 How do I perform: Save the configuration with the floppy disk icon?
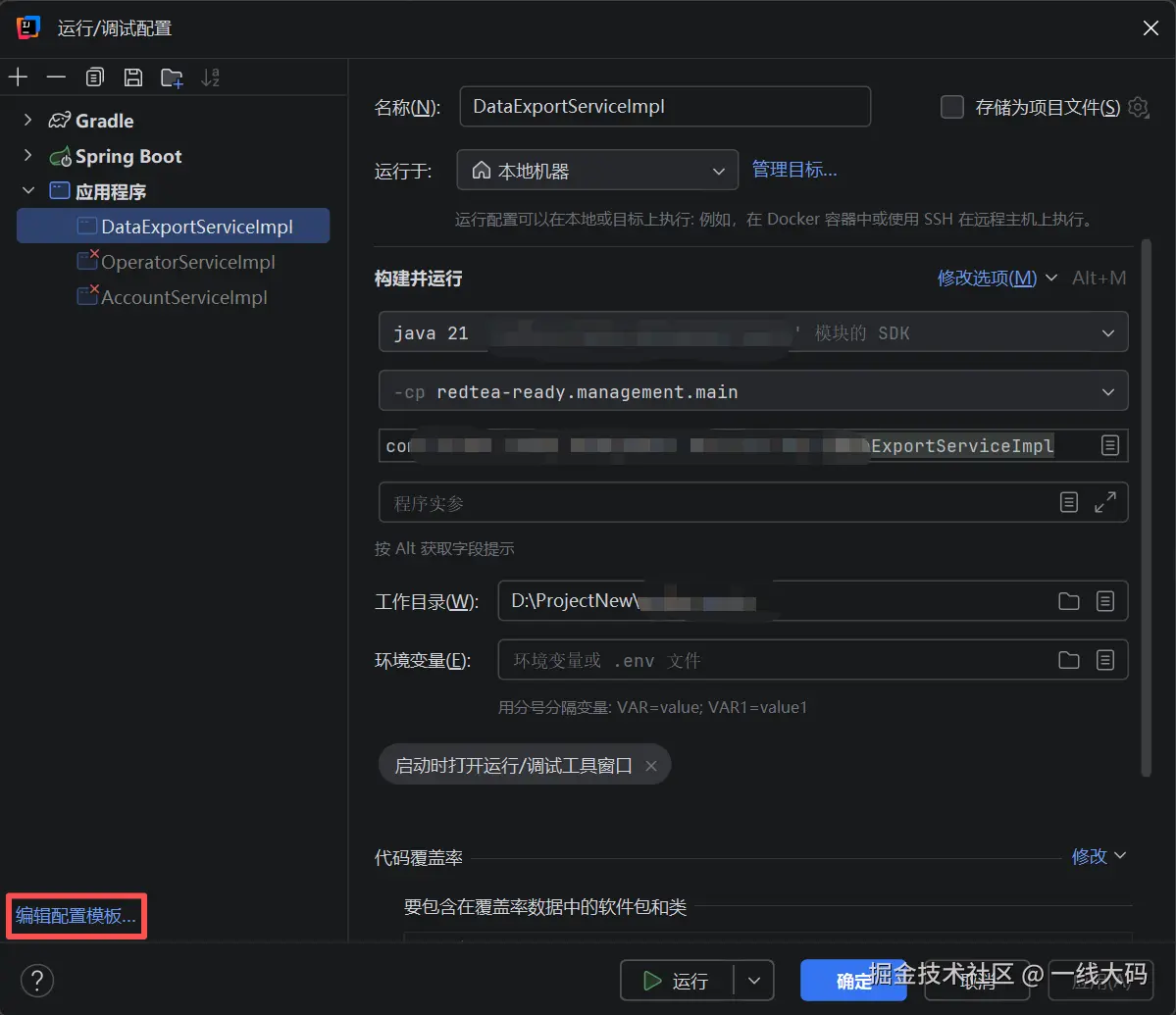(x=133, y=76)
